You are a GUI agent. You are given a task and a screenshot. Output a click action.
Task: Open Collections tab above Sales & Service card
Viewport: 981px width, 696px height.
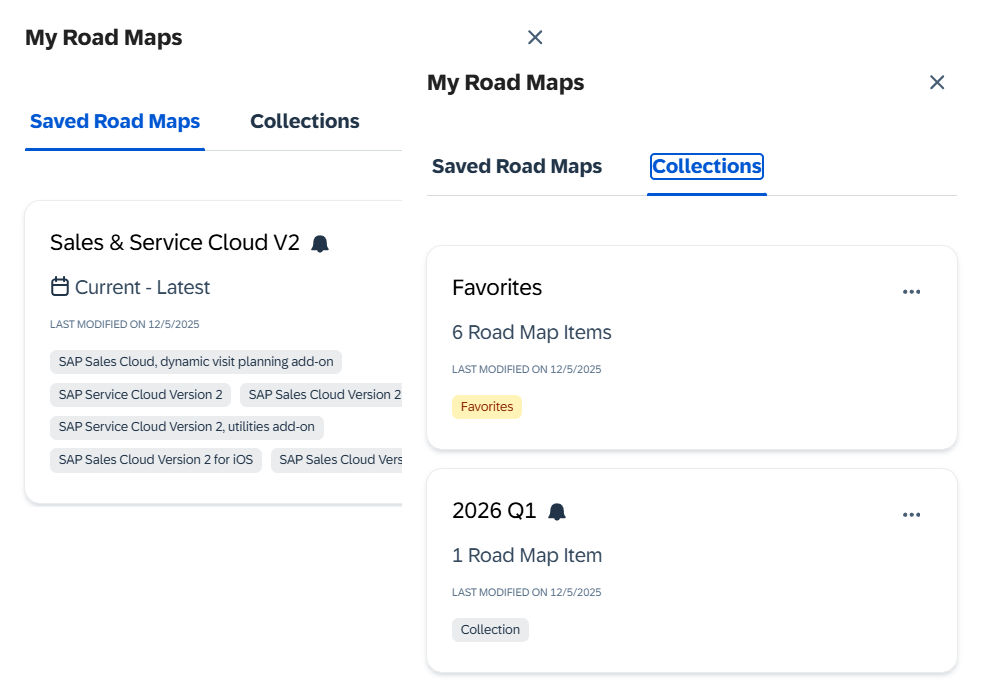coord(305,122)
